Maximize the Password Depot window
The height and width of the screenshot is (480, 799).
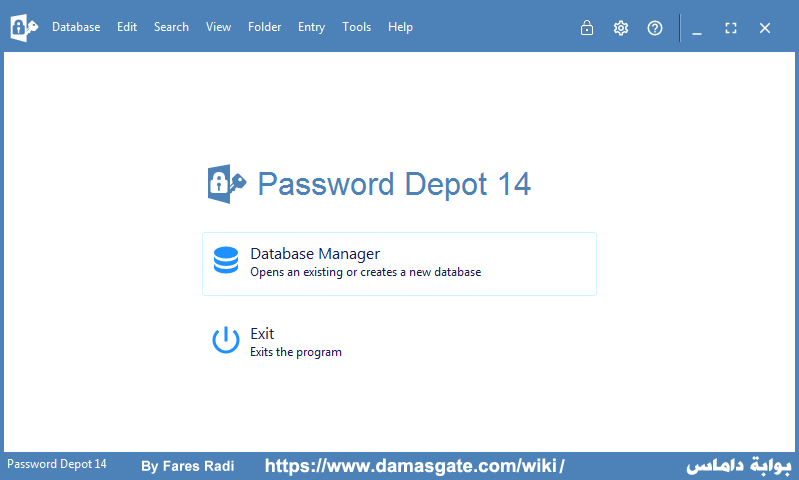[731, 28]
